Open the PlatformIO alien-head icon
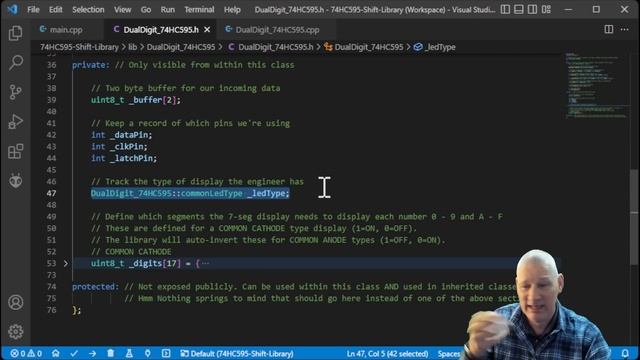Image resolution: width=640 pixels, height=360 pixels. (16, 180)
